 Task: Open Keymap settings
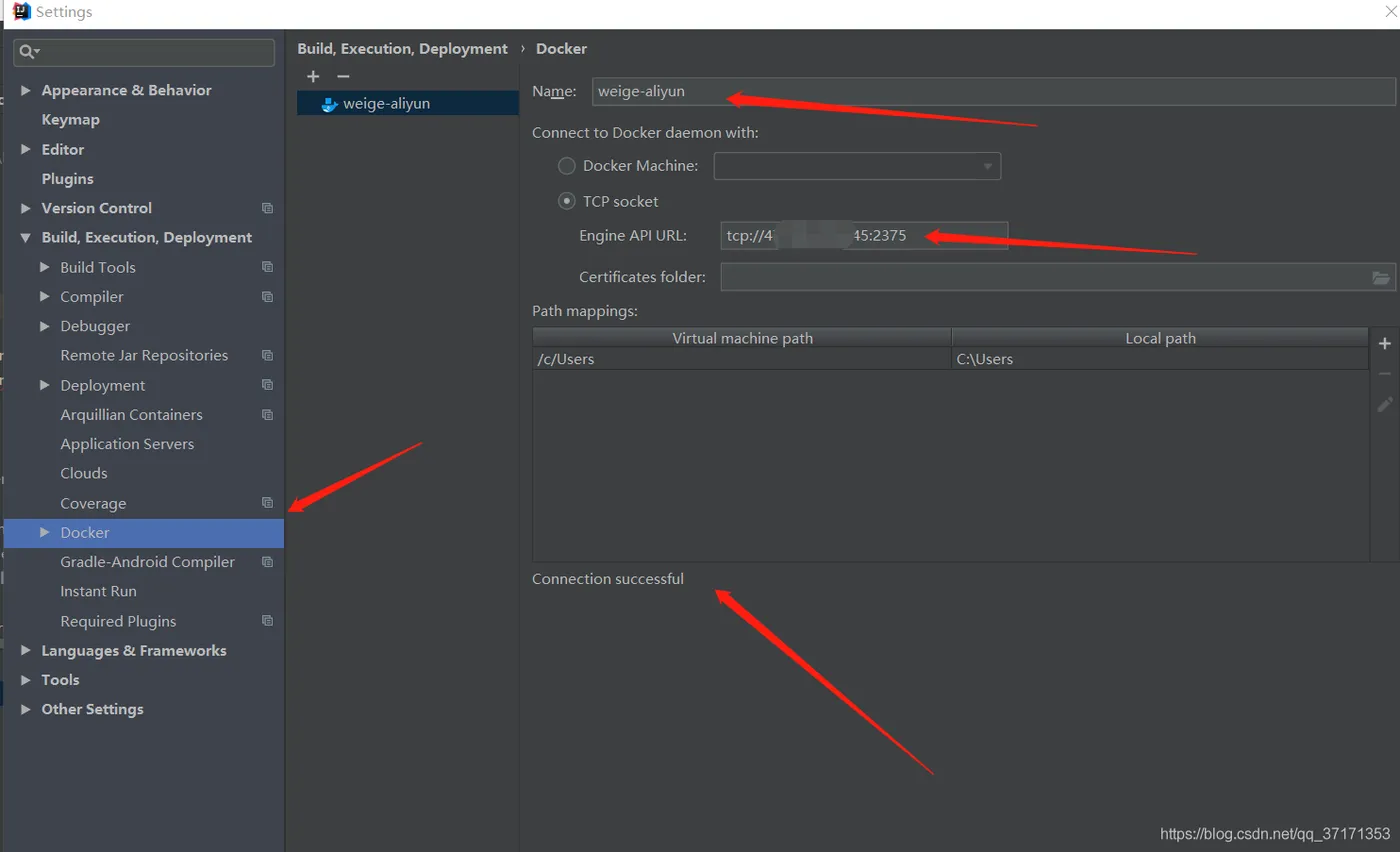click(70, 119)
